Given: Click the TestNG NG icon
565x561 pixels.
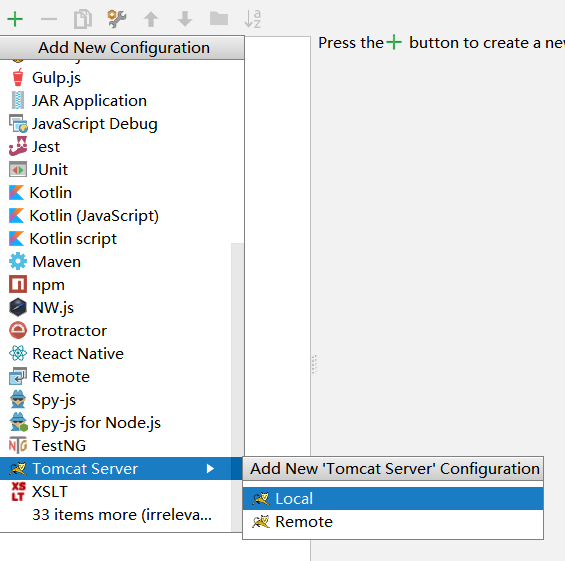Looking at the screenshot, I should point(18,445).
